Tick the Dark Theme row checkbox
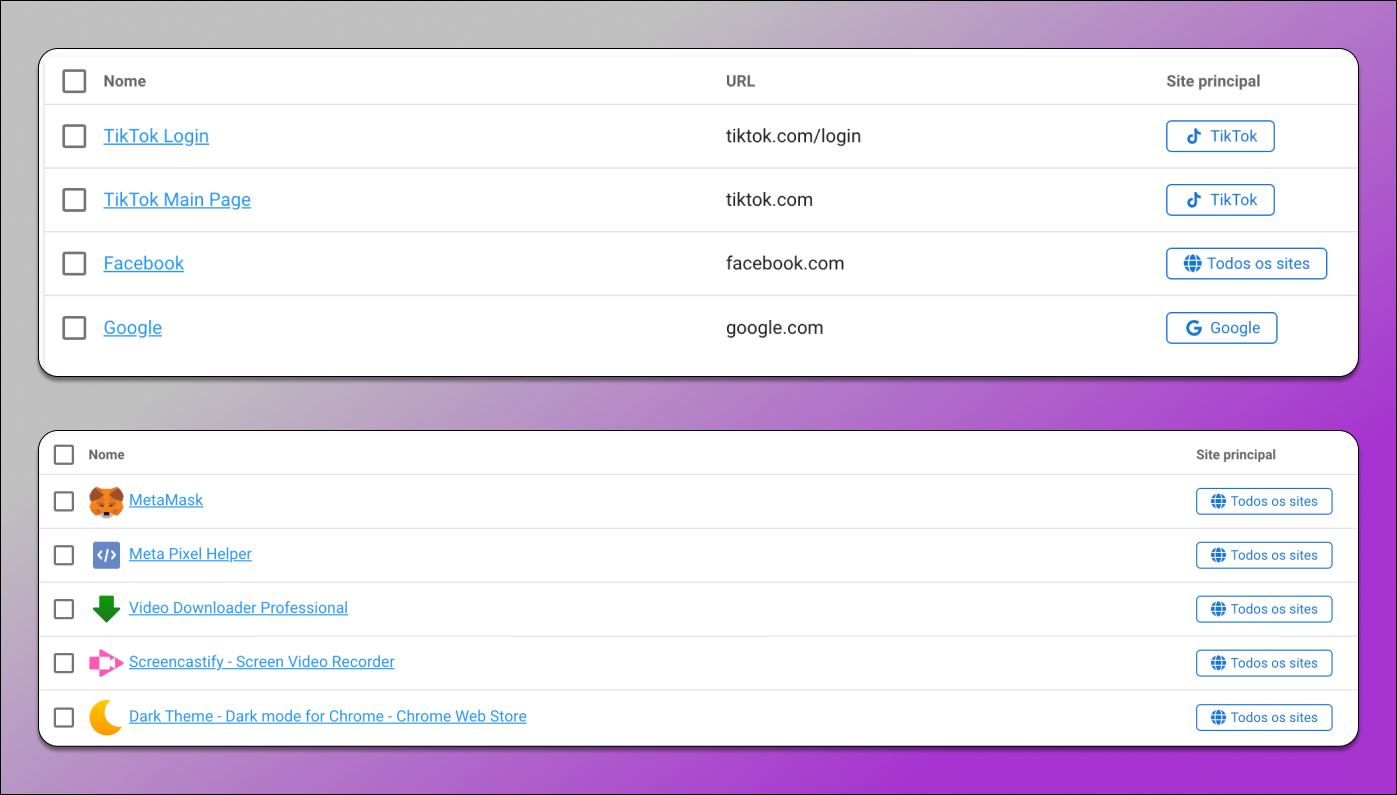This screenshot has height=795, width=1397. coord(64,717)
